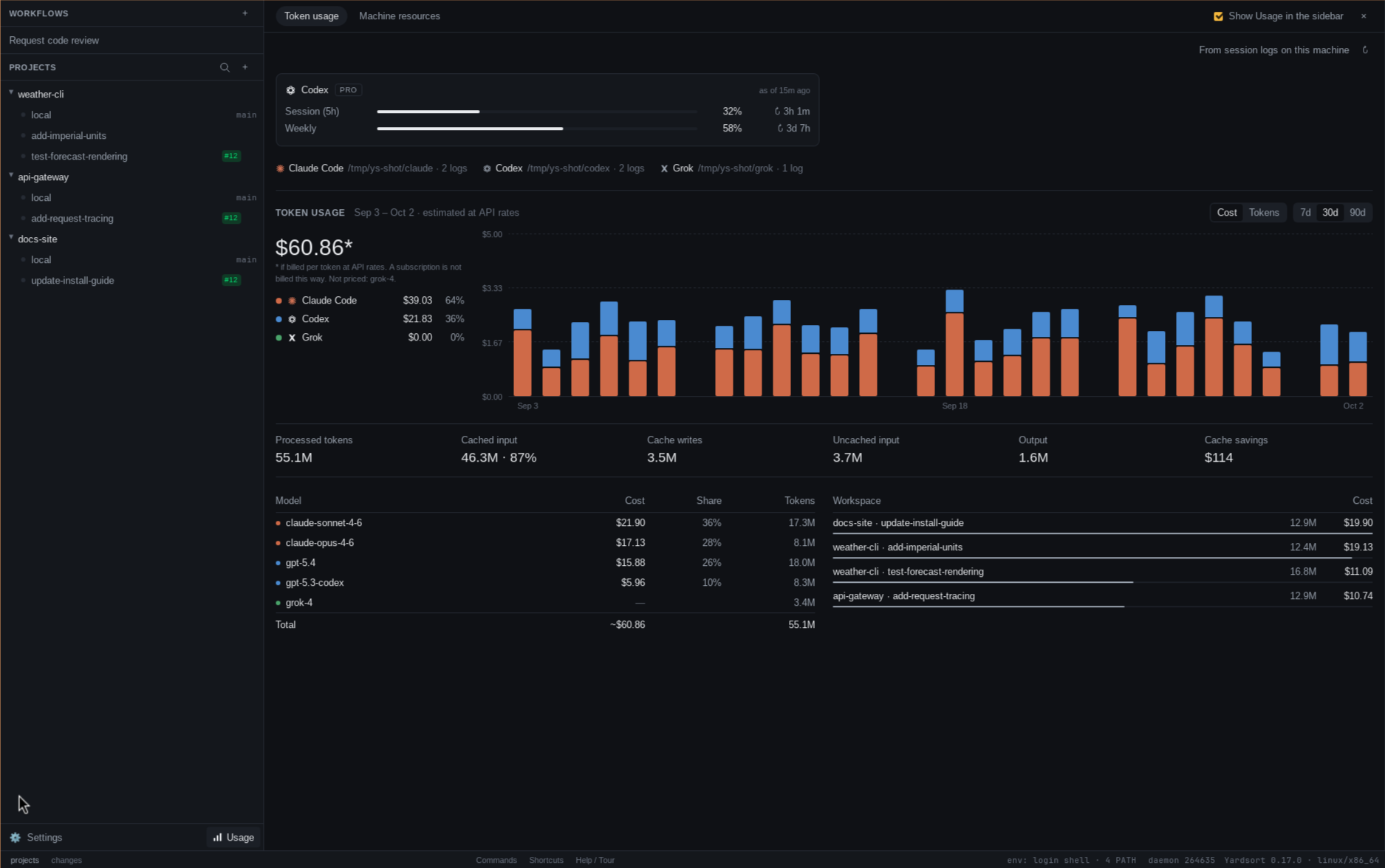Viewport: 1385px width, 868px height.
Task: Toggle Show Usage in the sidebar checkbox
Action: click(x=1218, y=16)
